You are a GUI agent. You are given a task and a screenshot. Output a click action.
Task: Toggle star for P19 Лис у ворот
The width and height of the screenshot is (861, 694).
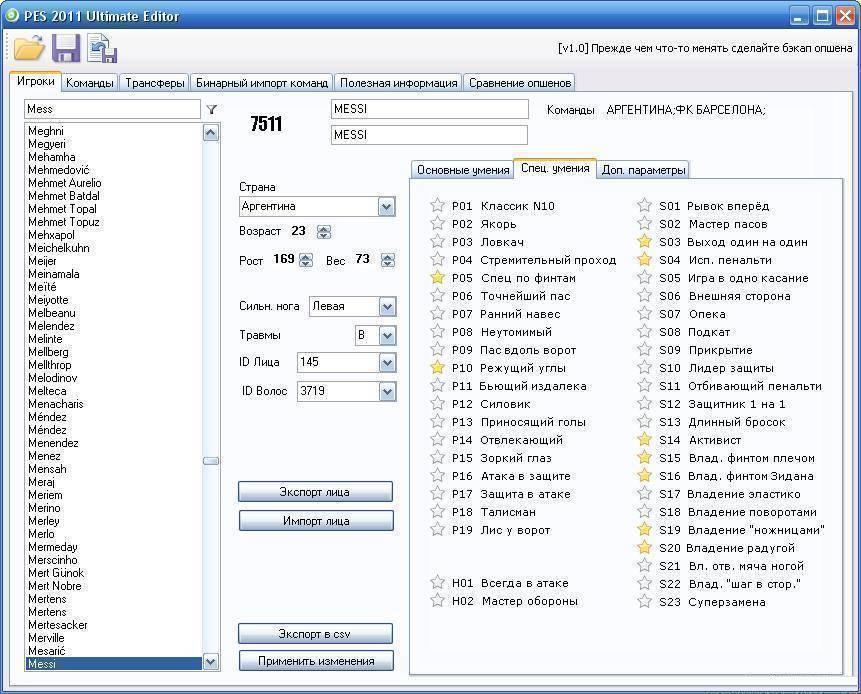coord(437,530)
